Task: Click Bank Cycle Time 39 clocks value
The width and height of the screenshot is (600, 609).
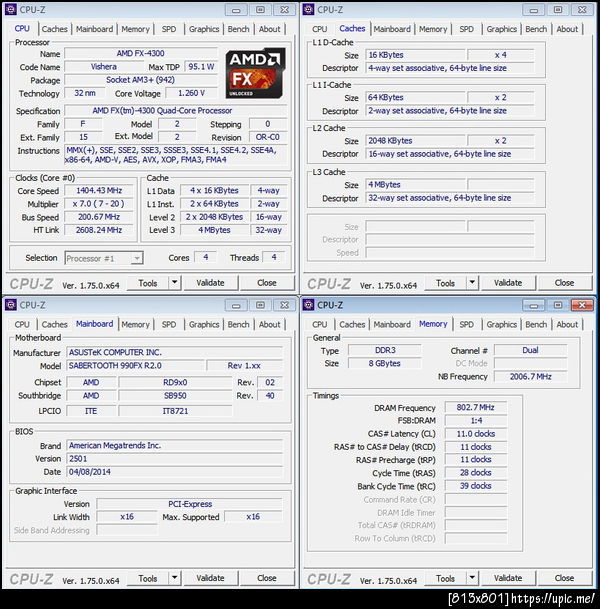Action: (x=476, y=486)
